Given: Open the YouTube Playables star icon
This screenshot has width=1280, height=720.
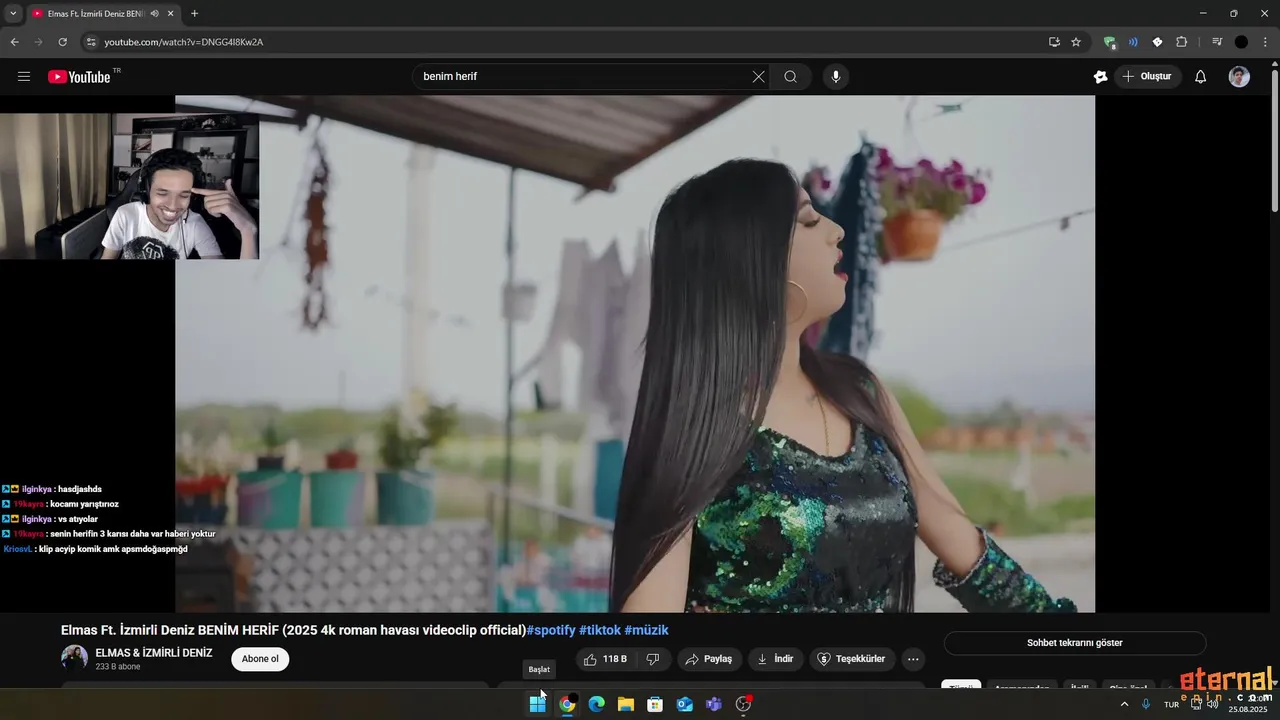Looking at the screenshot, I should [1100, 77].
